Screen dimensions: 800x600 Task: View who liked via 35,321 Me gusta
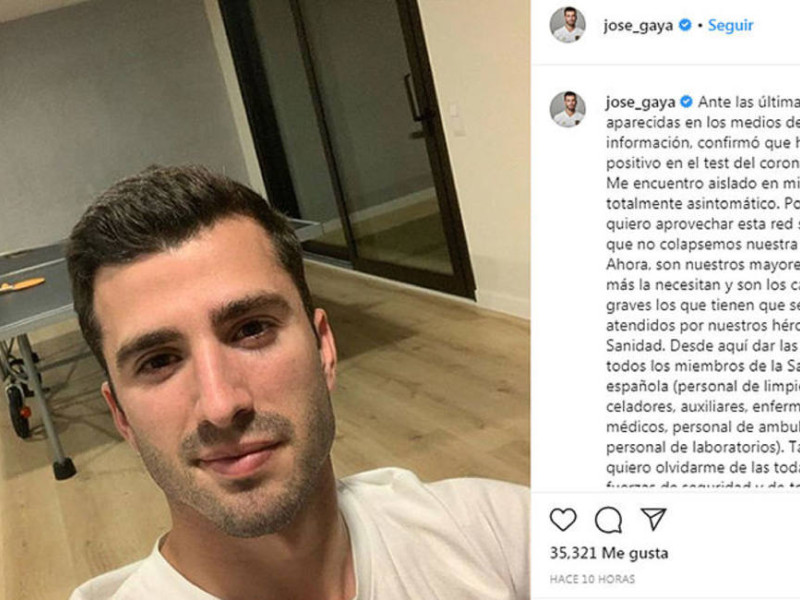point(609,553)
